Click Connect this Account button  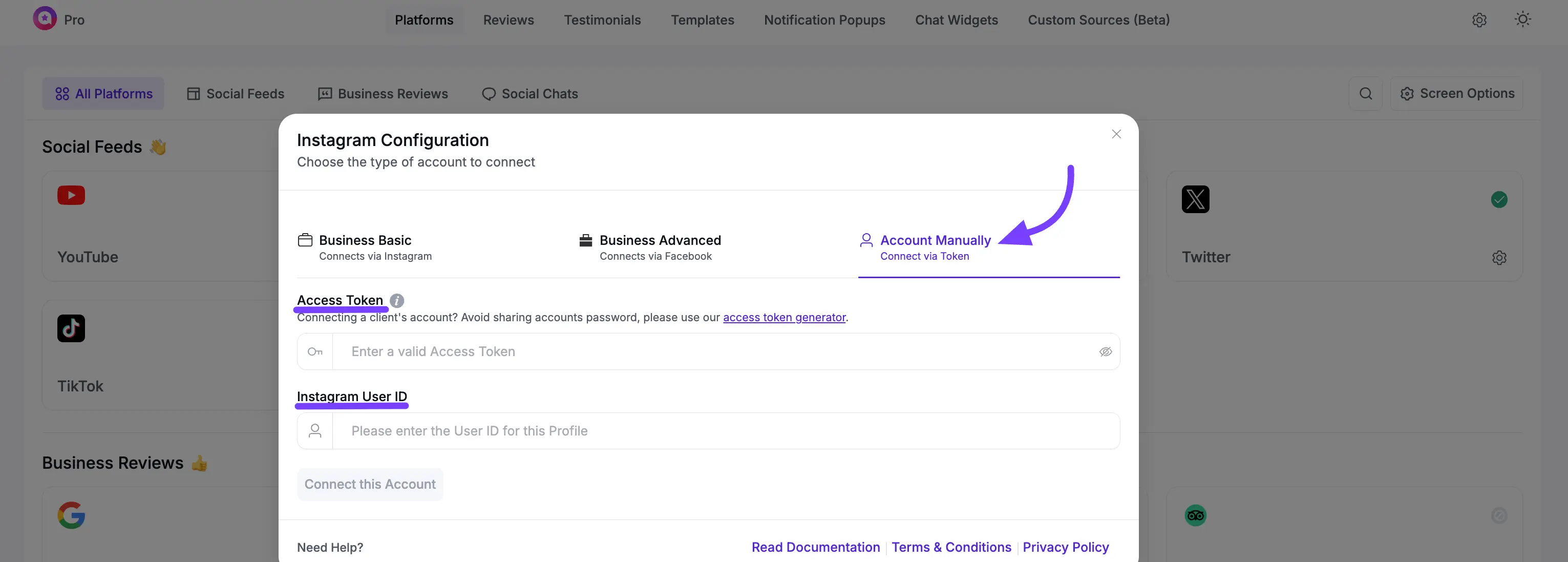[370, 484]
